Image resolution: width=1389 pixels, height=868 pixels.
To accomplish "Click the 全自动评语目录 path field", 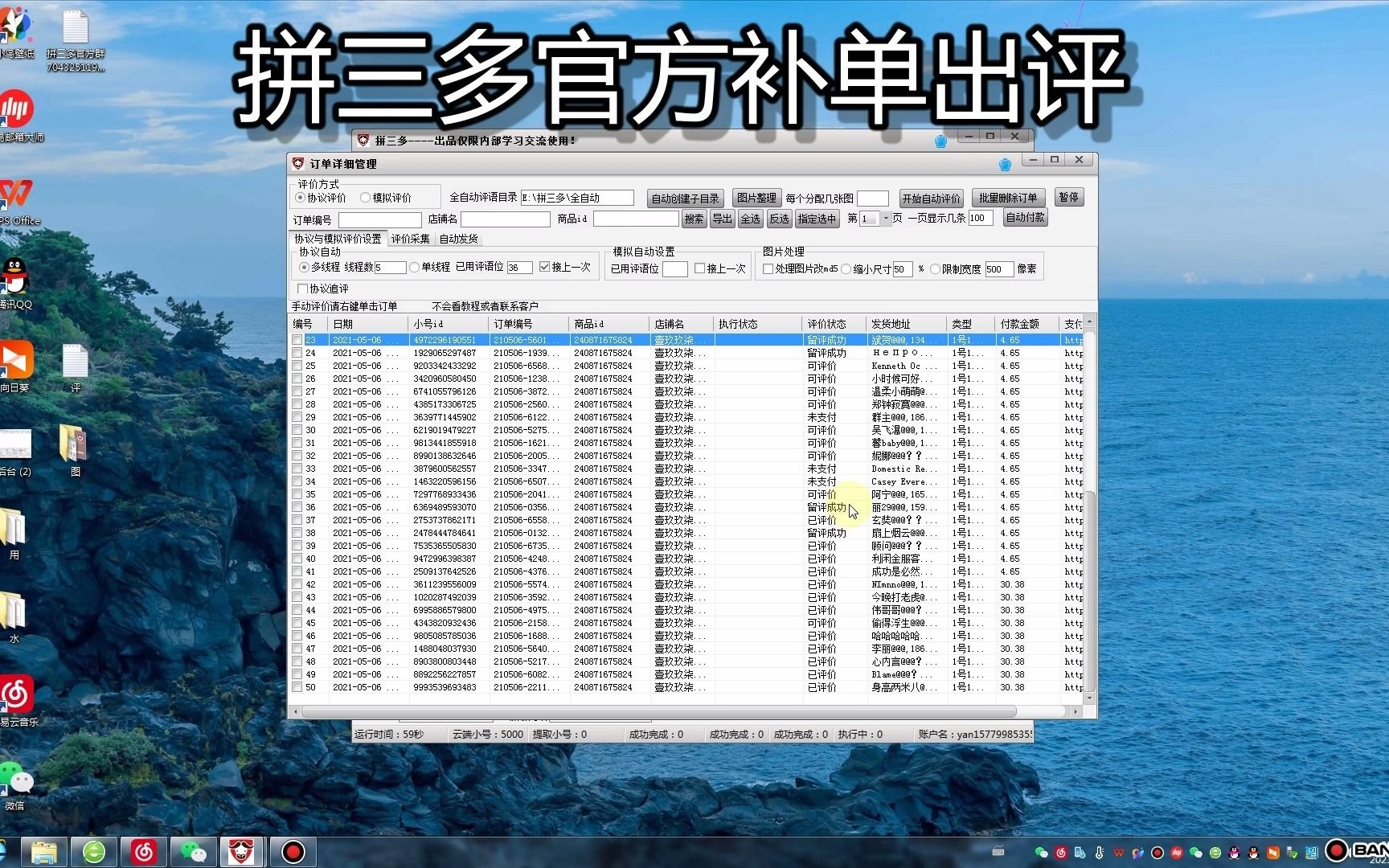I will coord(577,198).
